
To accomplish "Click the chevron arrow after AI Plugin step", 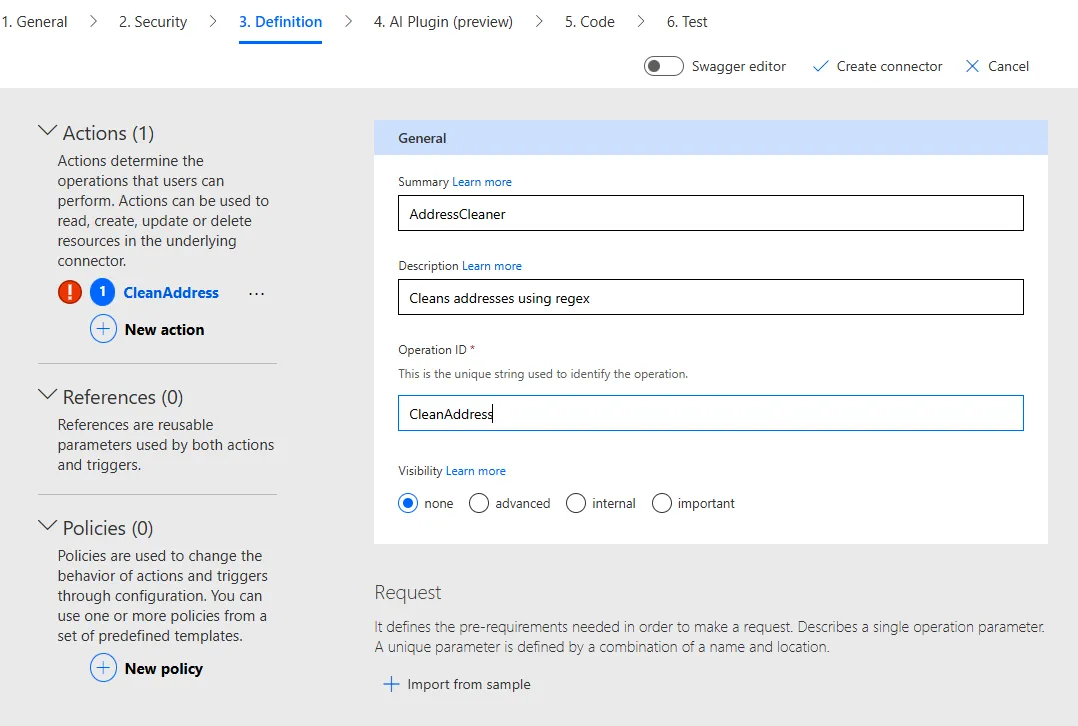I will pyautogui.click(x=539, y=21).
